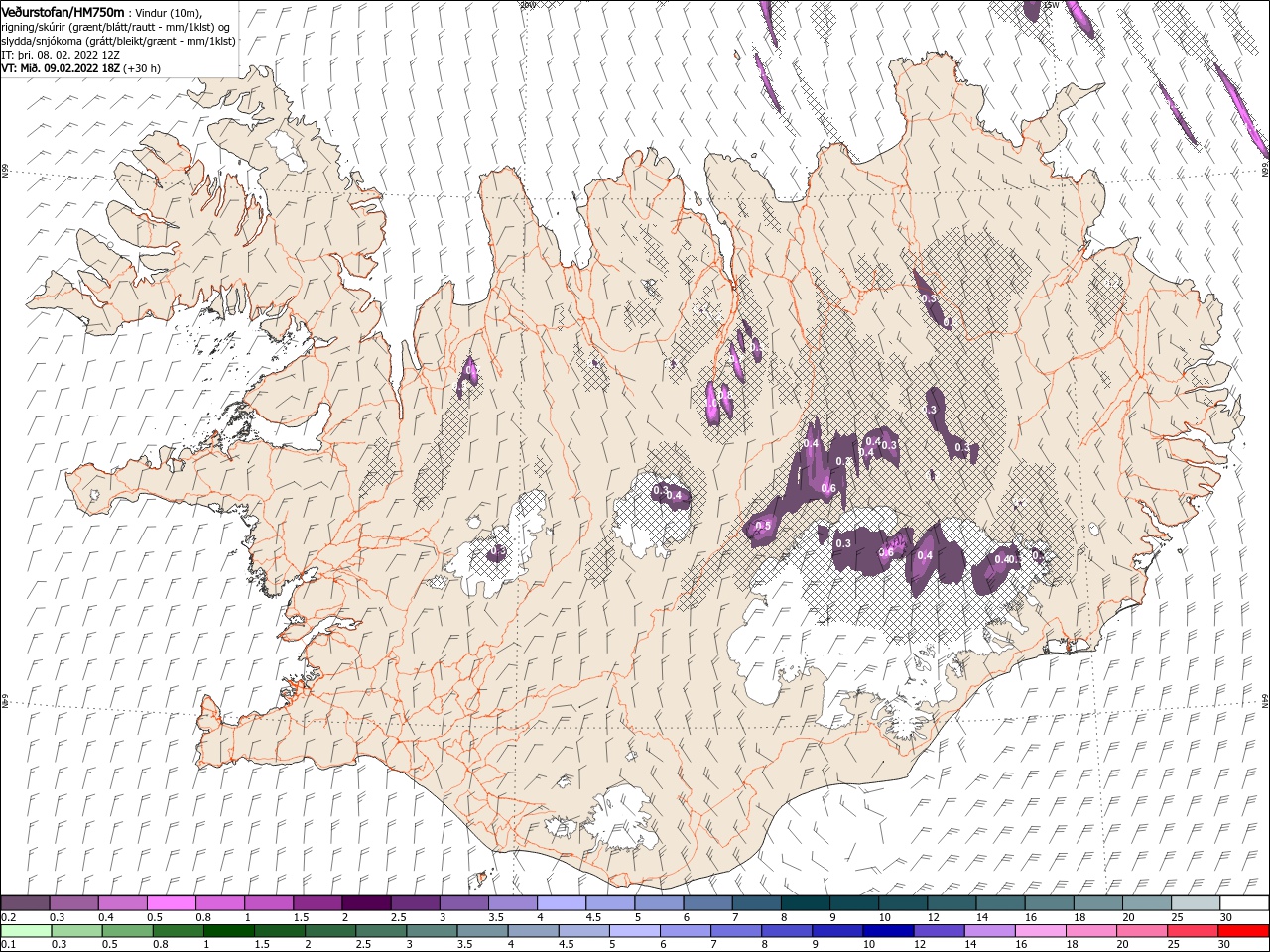Viewport: 1270px width, 952px height.
Task: Select upper legend pink swatch between 0.5 and 0.8
Action: click(x=172, y=903)
